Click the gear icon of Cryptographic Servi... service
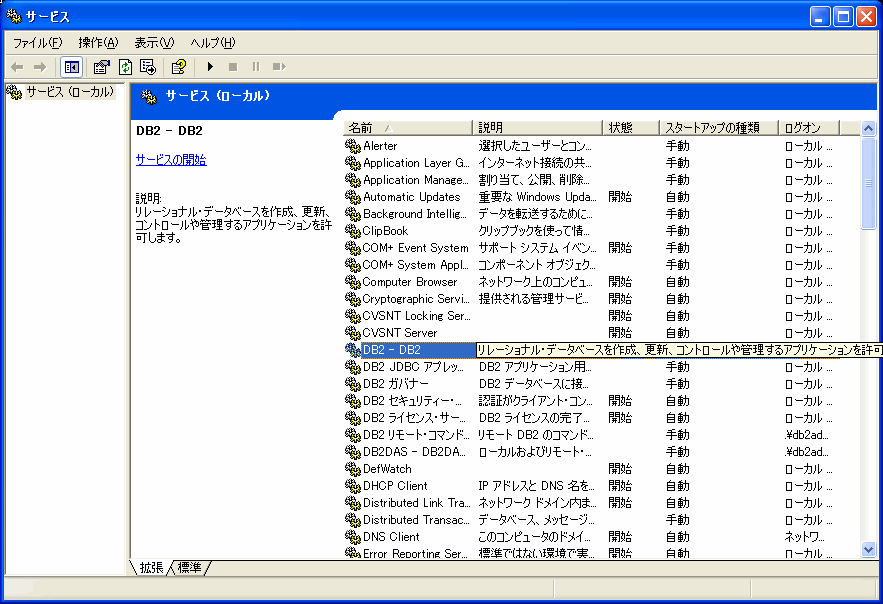 (353, 299)
